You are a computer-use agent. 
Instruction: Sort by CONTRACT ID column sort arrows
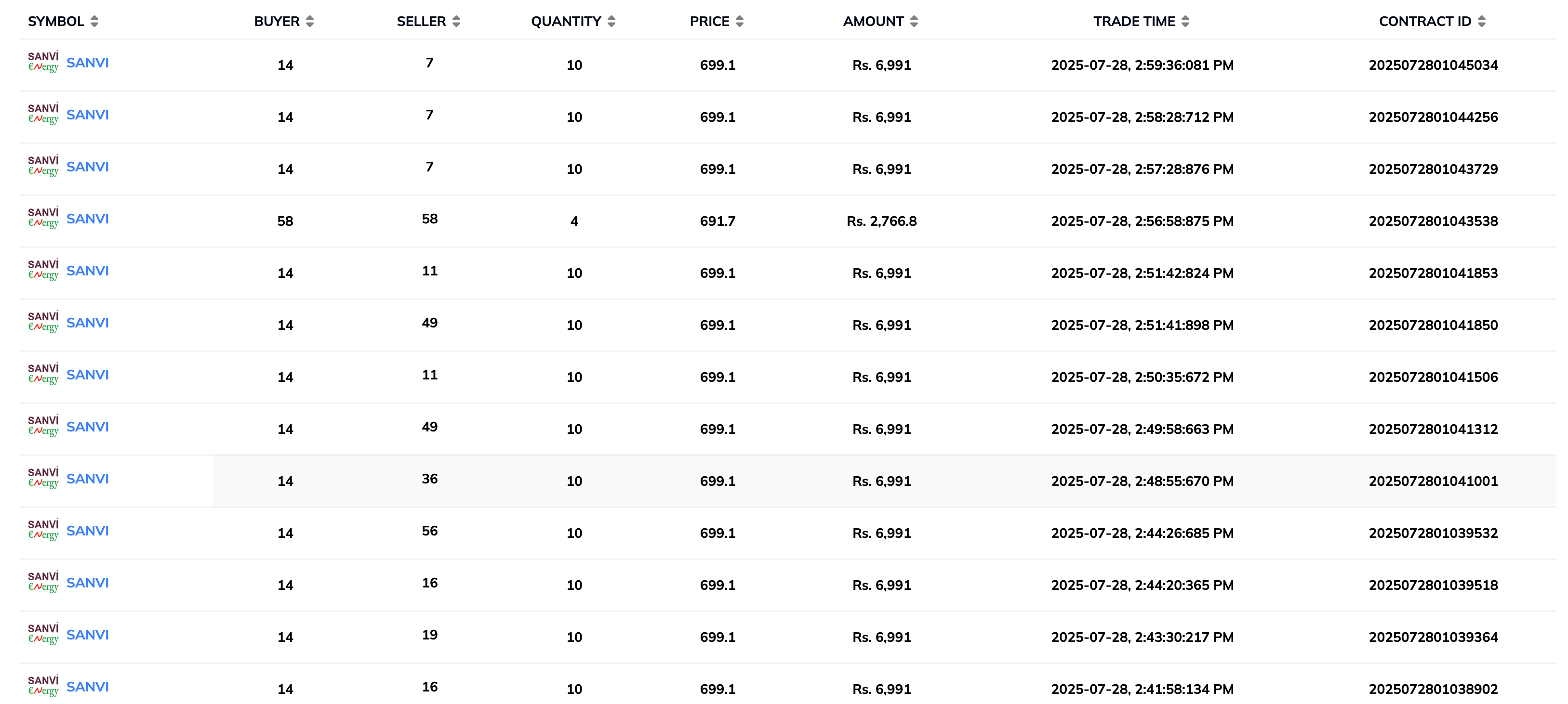1482,21
